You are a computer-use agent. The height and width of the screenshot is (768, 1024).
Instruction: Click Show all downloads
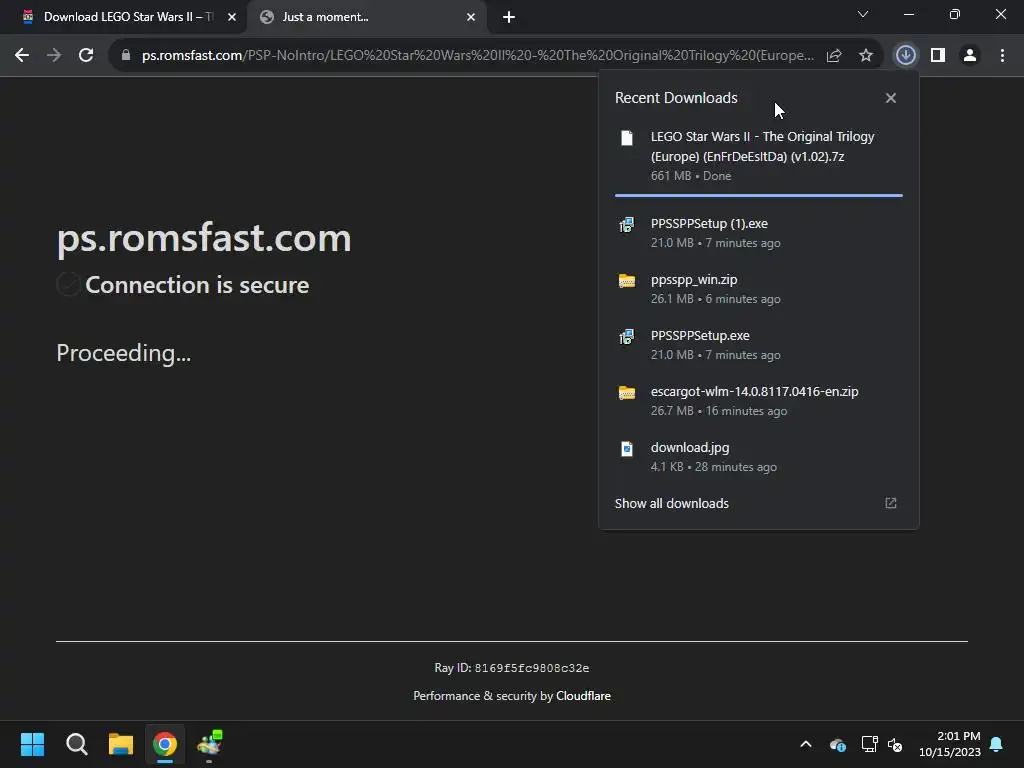click(x=671, y=504)
